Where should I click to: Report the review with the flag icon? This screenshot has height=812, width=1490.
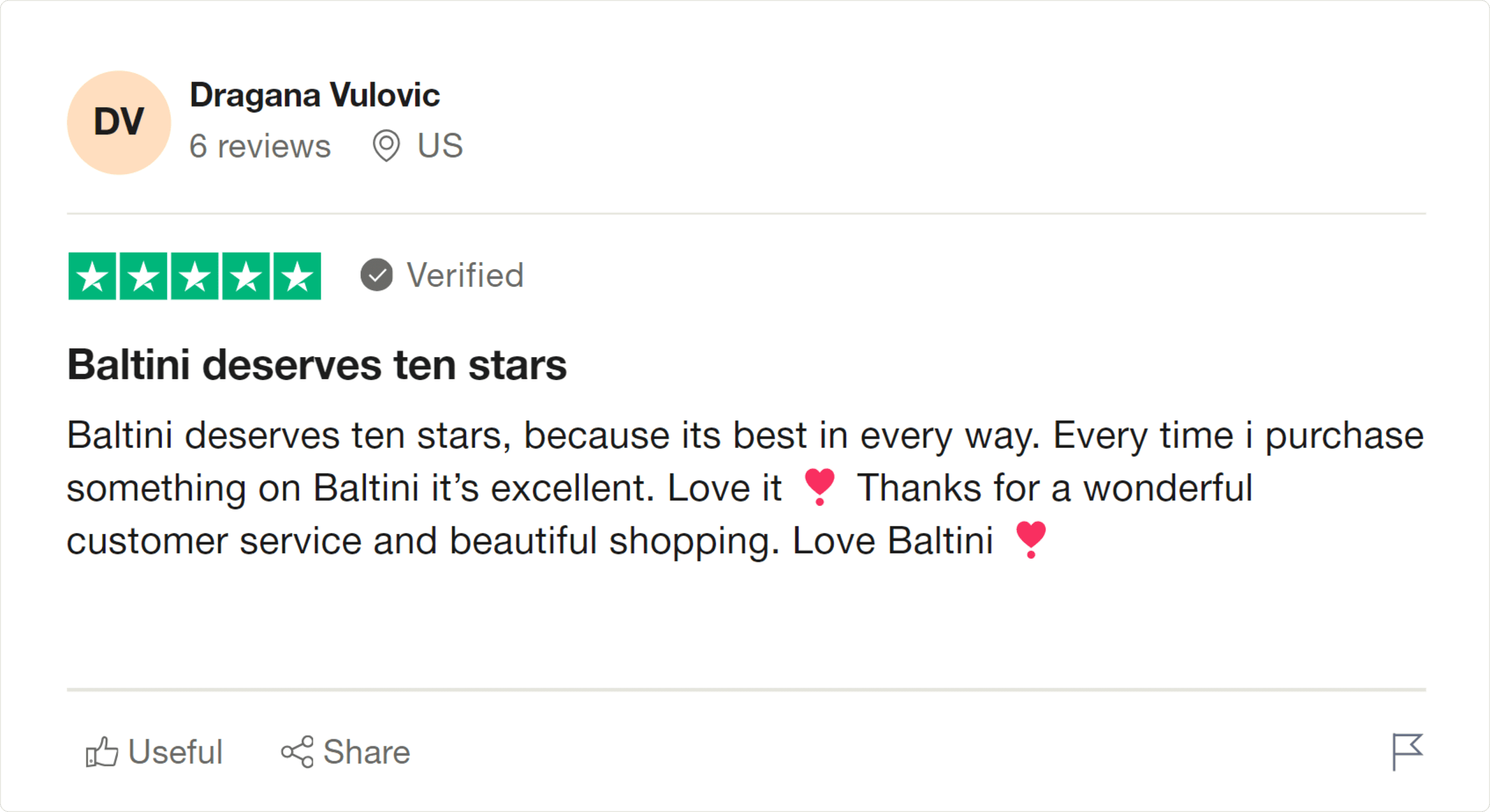(1407, 751)
